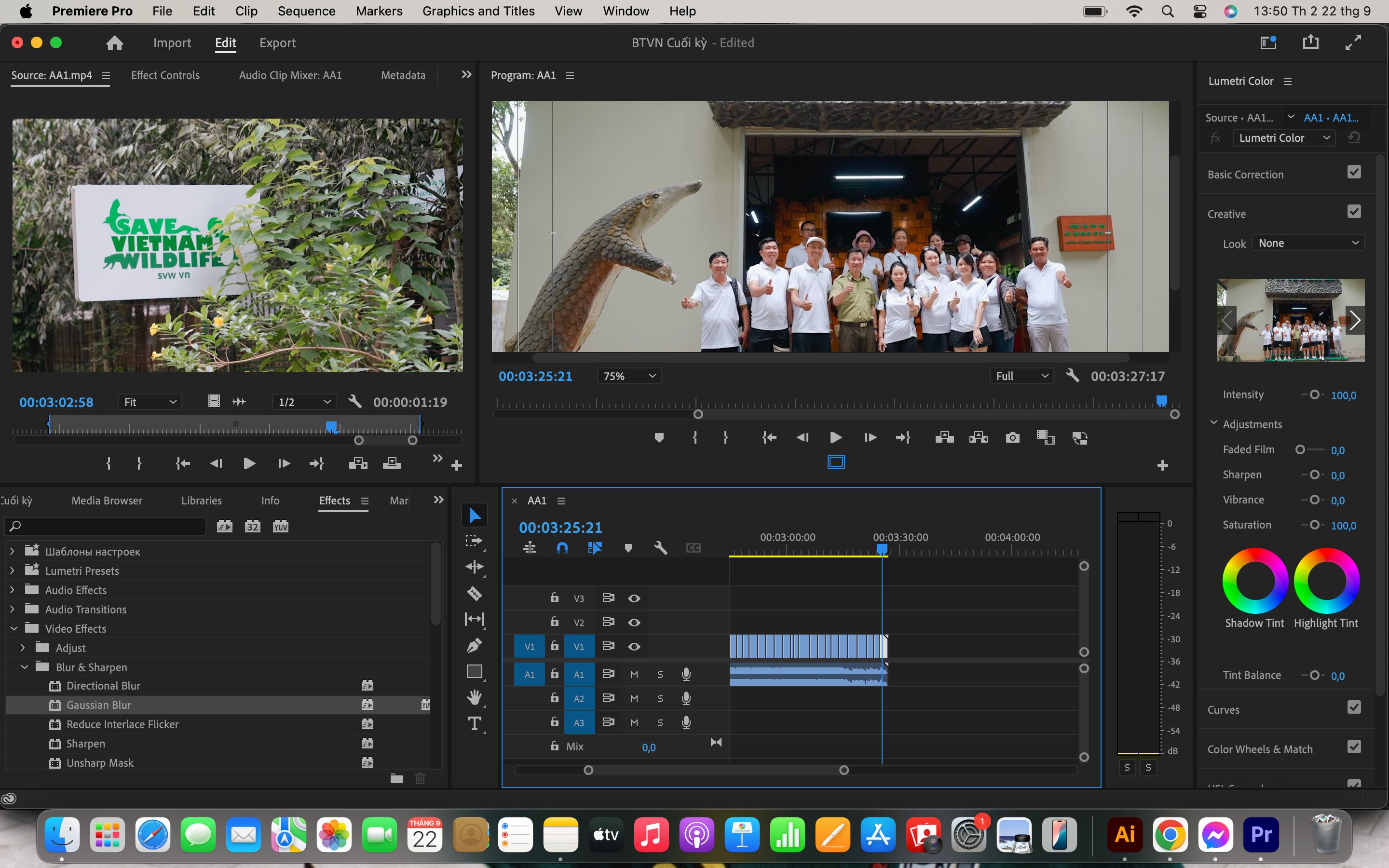Uncheck Curves section checkbox
This screenshot has height=868, width=1389.
tap(1354, 707)
